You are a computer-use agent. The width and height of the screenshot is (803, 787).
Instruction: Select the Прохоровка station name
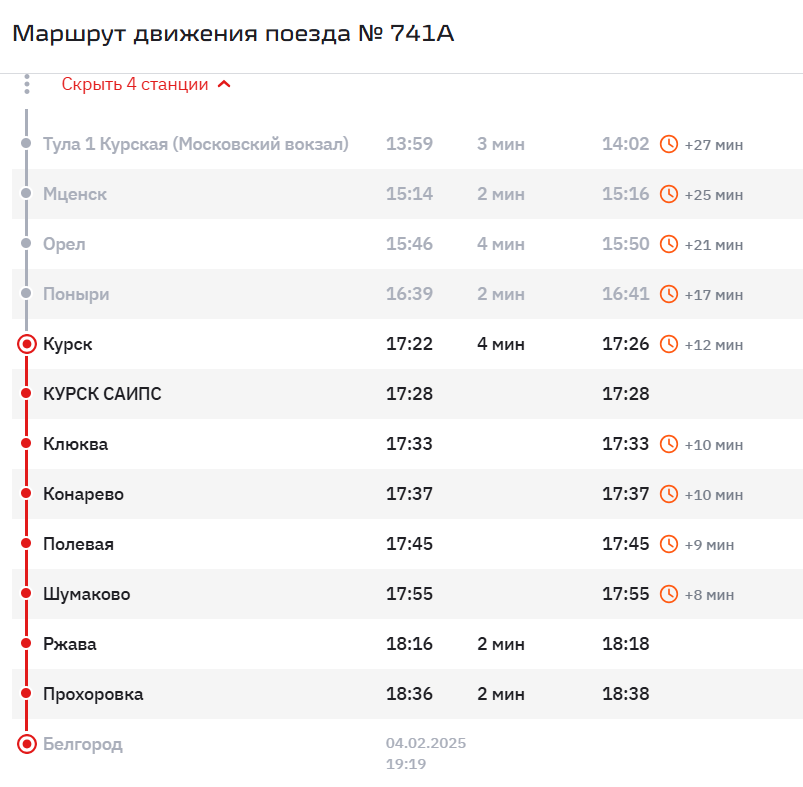coord(93,694)
